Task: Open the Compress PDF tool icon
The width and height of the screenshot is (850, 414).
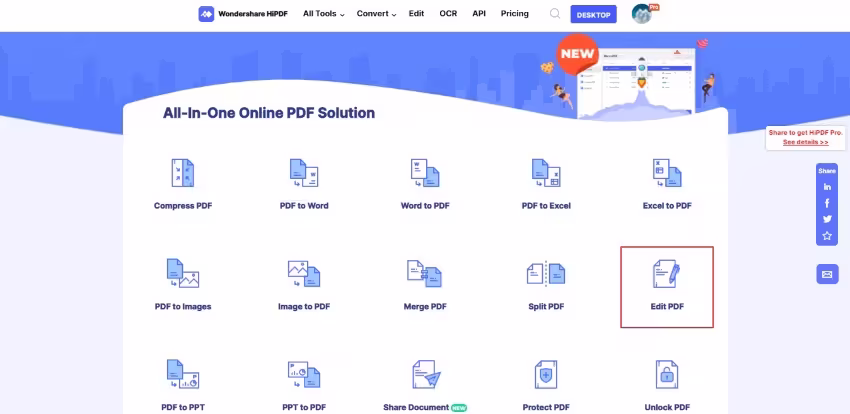Action: (x=183, y=173)
